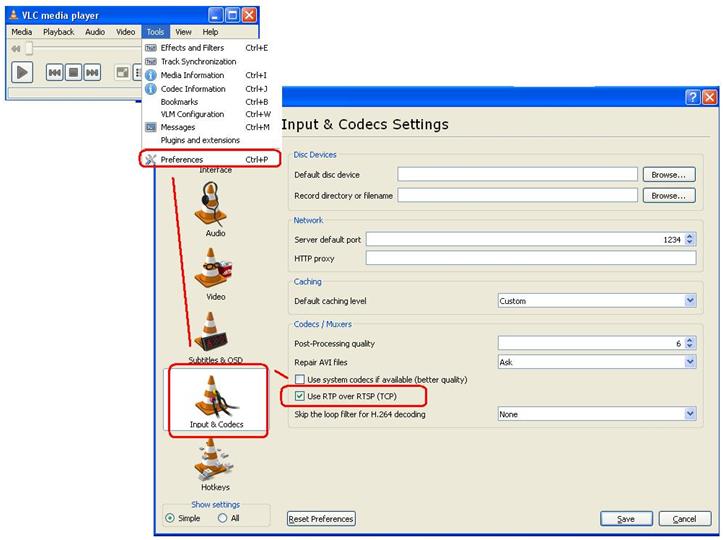This screenshot has width=724, height=540.
Task: Select the Simple show settings radio
Action: pos(170,518)
